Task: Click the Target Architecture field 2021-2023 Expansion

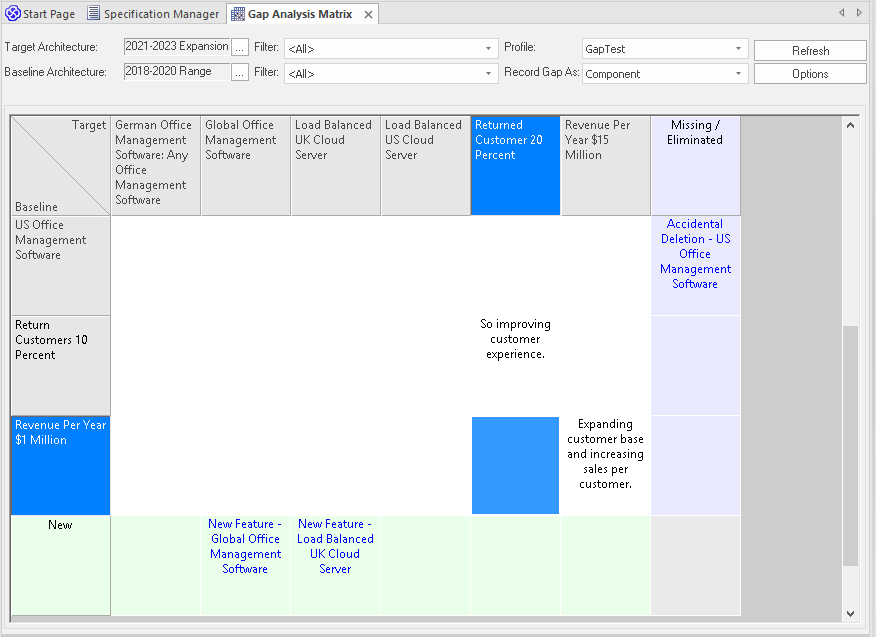Action: pos(176,47)
